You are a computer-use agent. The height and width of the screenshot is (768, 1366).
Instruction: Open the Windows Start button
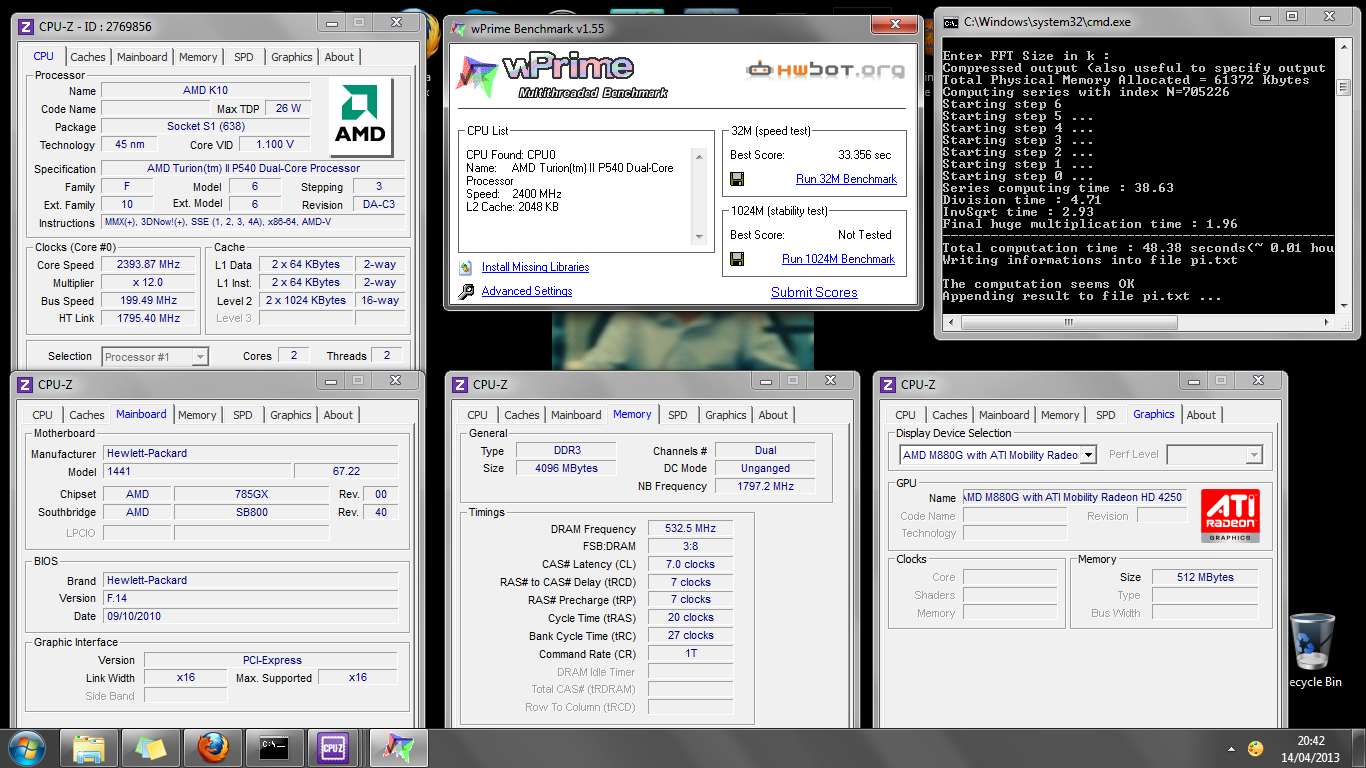point(26,748)
